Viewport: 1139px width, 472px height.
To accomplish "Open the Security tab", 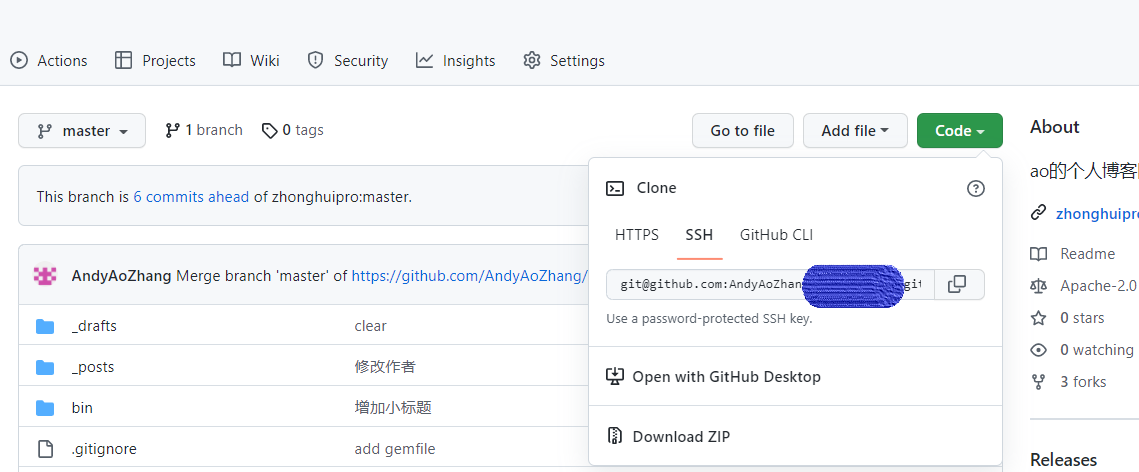I will [347, 60].
